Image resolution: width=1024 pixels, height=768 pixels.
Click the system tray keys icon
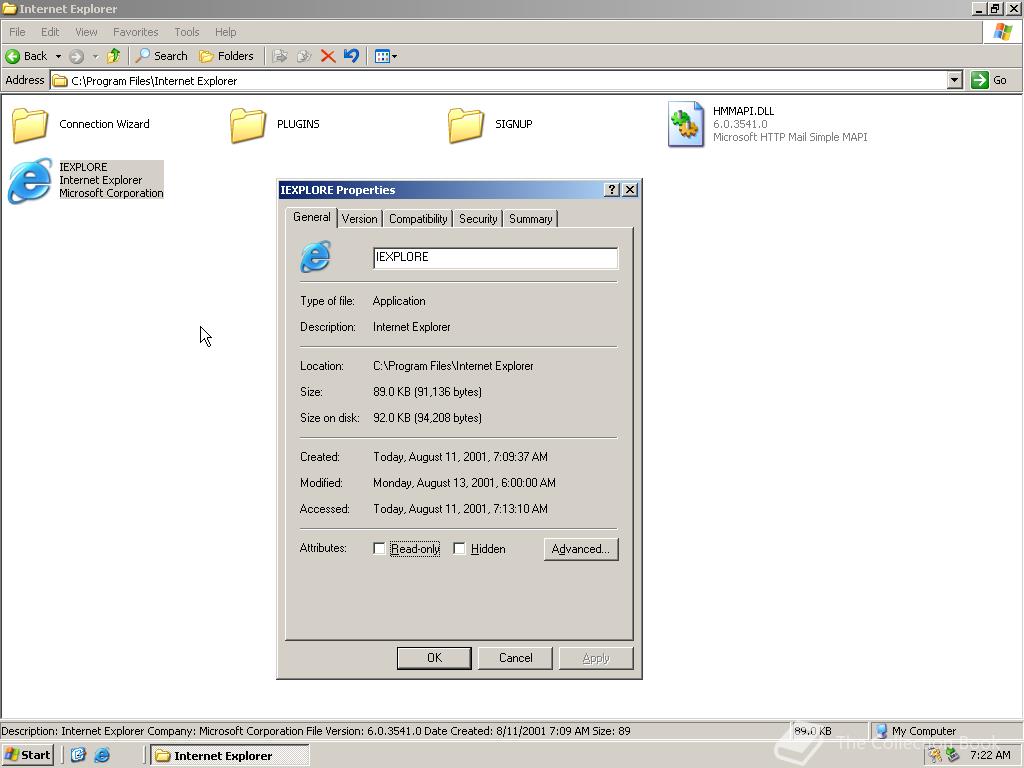935,755
